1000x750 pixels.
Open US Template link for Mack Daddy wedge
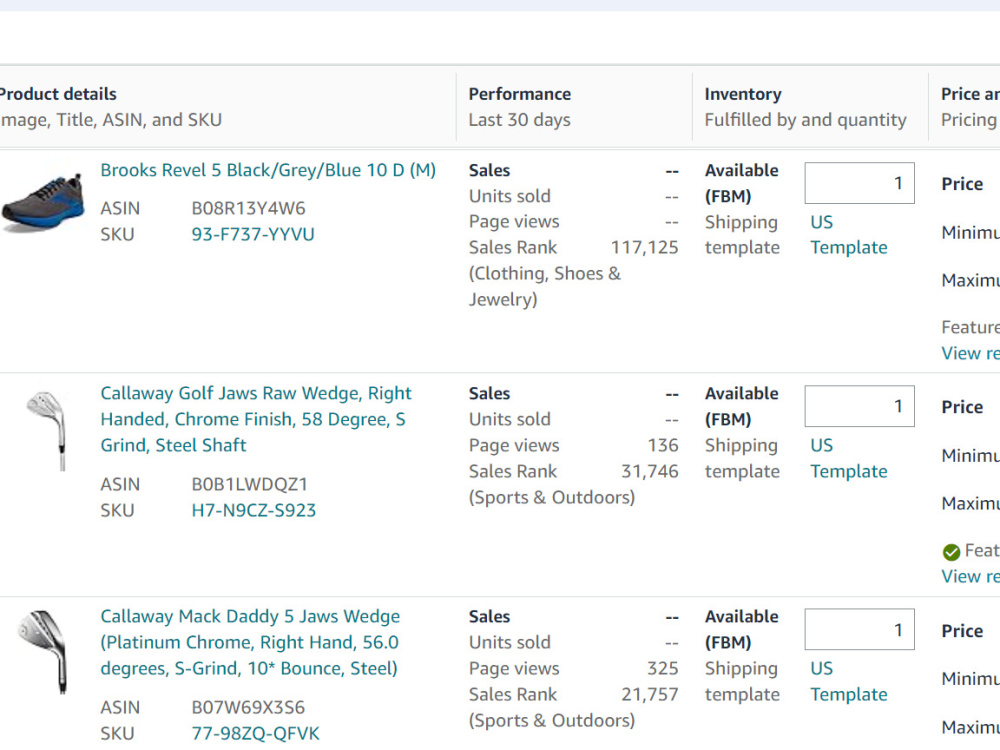(x=849, y=681)
